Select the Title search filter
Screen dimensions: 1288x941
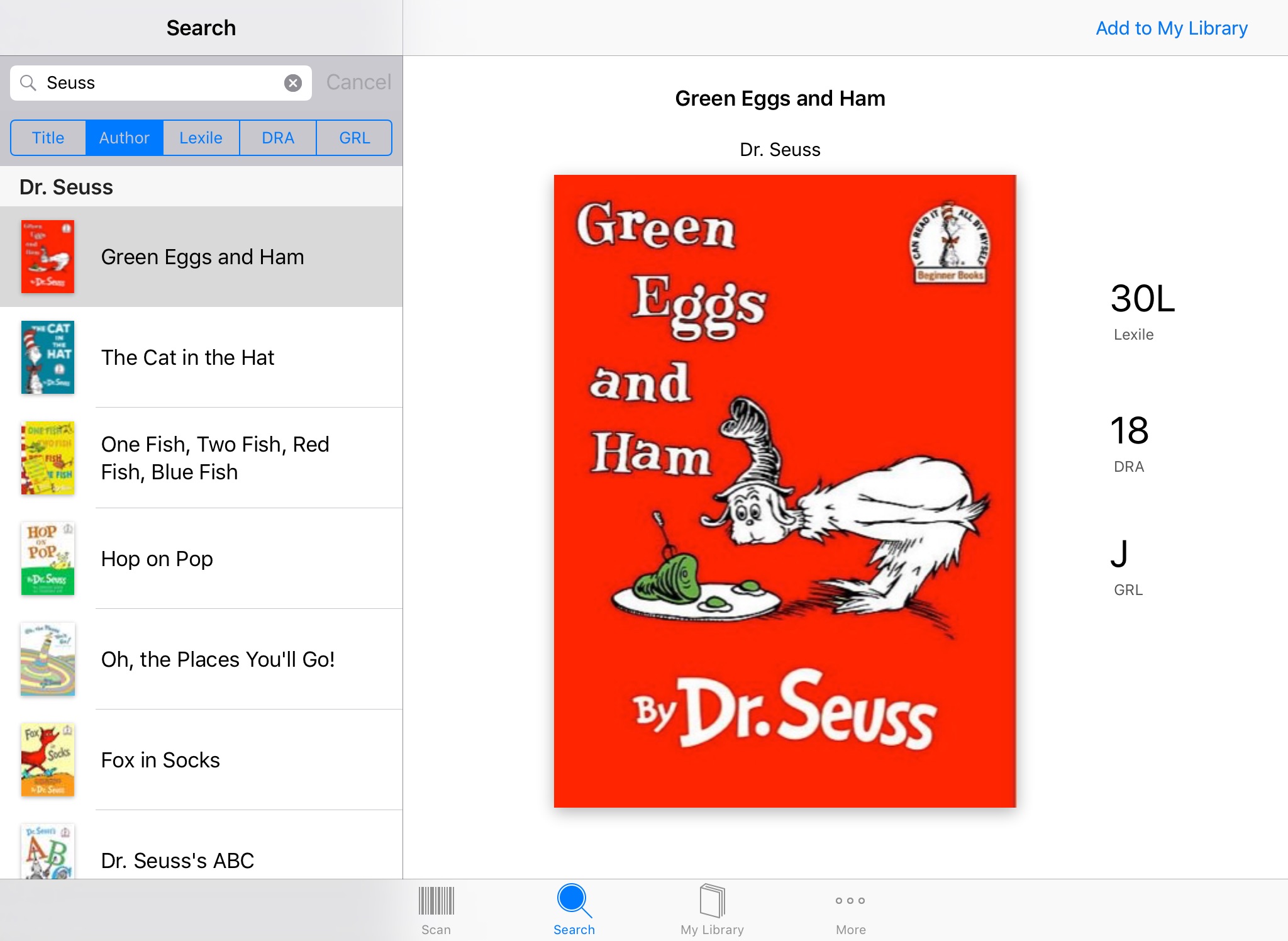[x=48, y=138]
